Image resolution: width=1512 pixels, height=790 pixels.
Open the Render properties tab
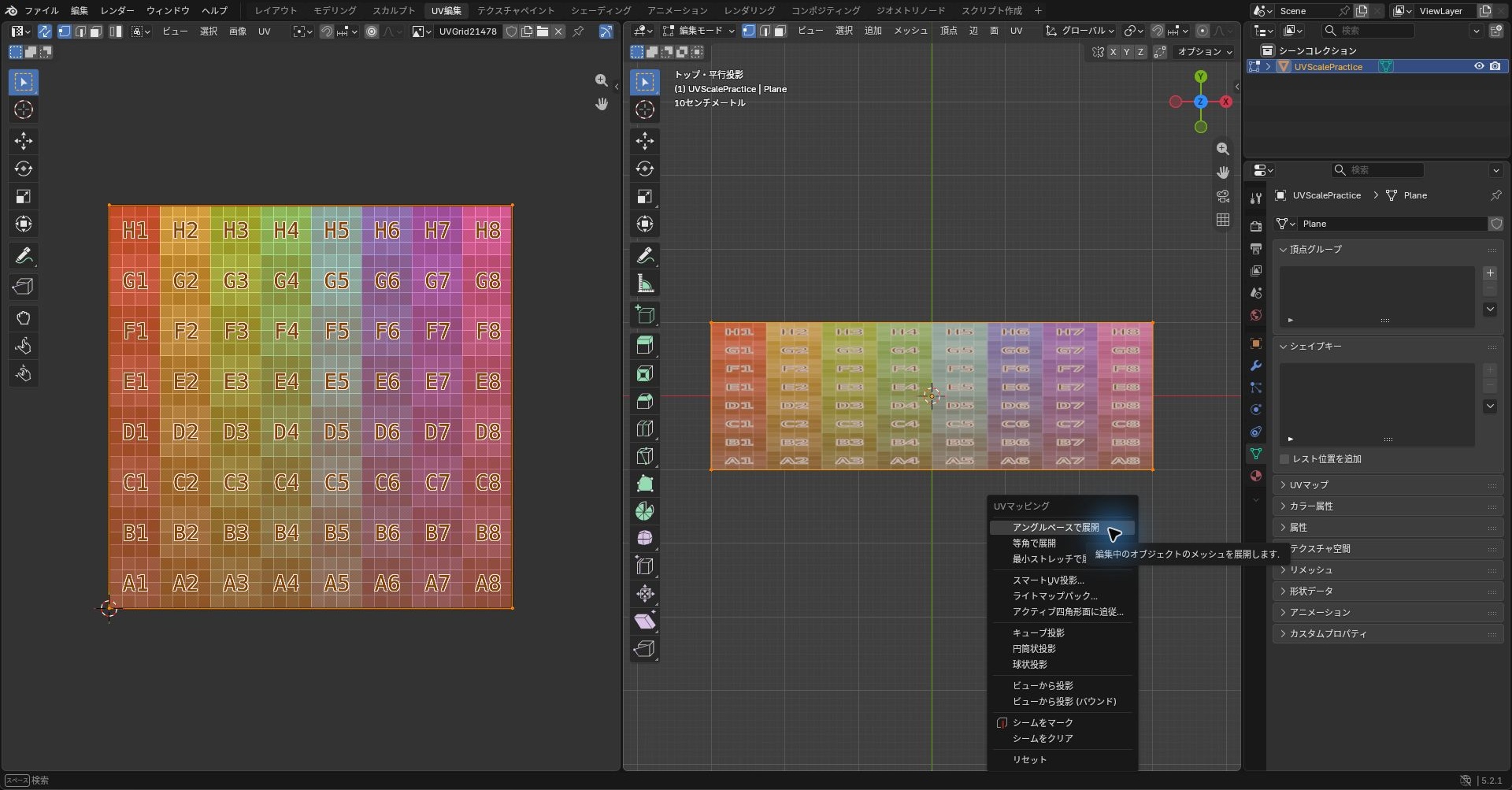[1256, 227]
